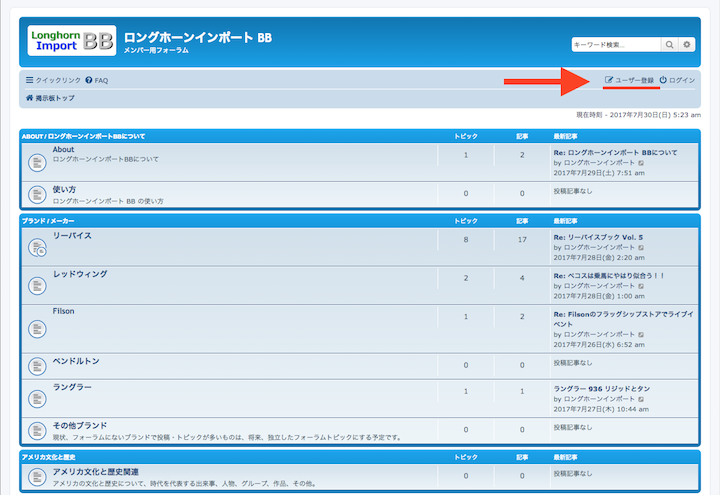Click the forum icon beside Filson
This screenshot has width=720, height=495.
pyautogui.click(x=37, y=329)
